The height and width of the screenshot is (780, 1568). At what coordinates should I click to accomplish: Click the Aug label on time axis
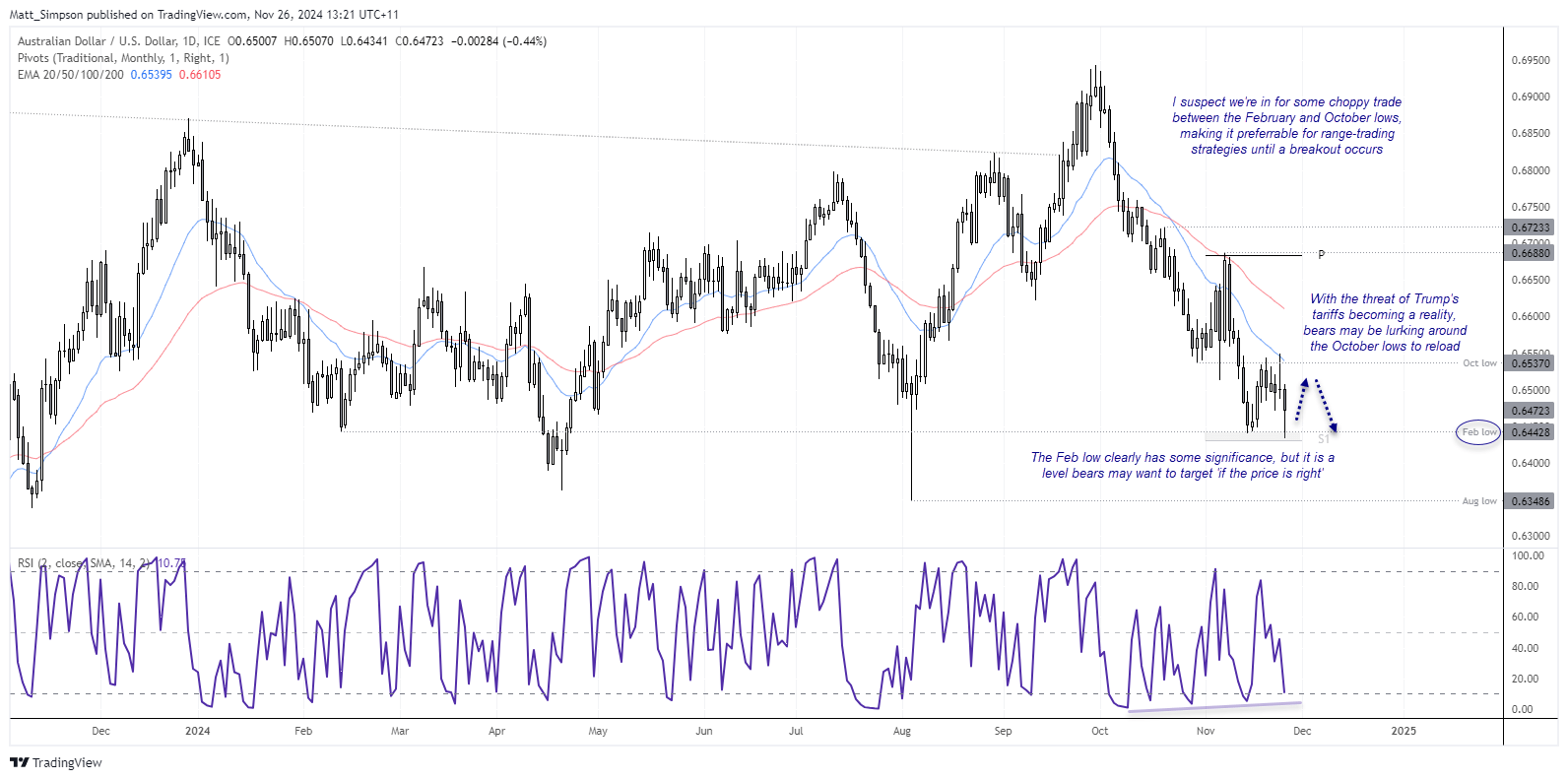(x=902, y=731)
